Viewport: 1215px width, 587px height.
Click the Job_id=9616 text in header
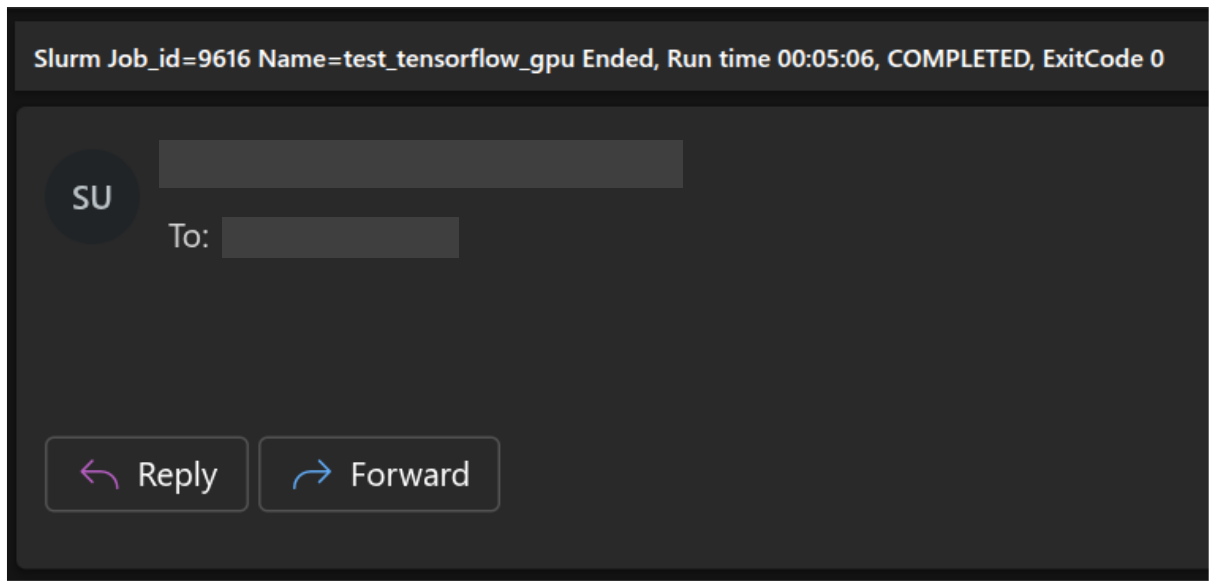[172, 59]
